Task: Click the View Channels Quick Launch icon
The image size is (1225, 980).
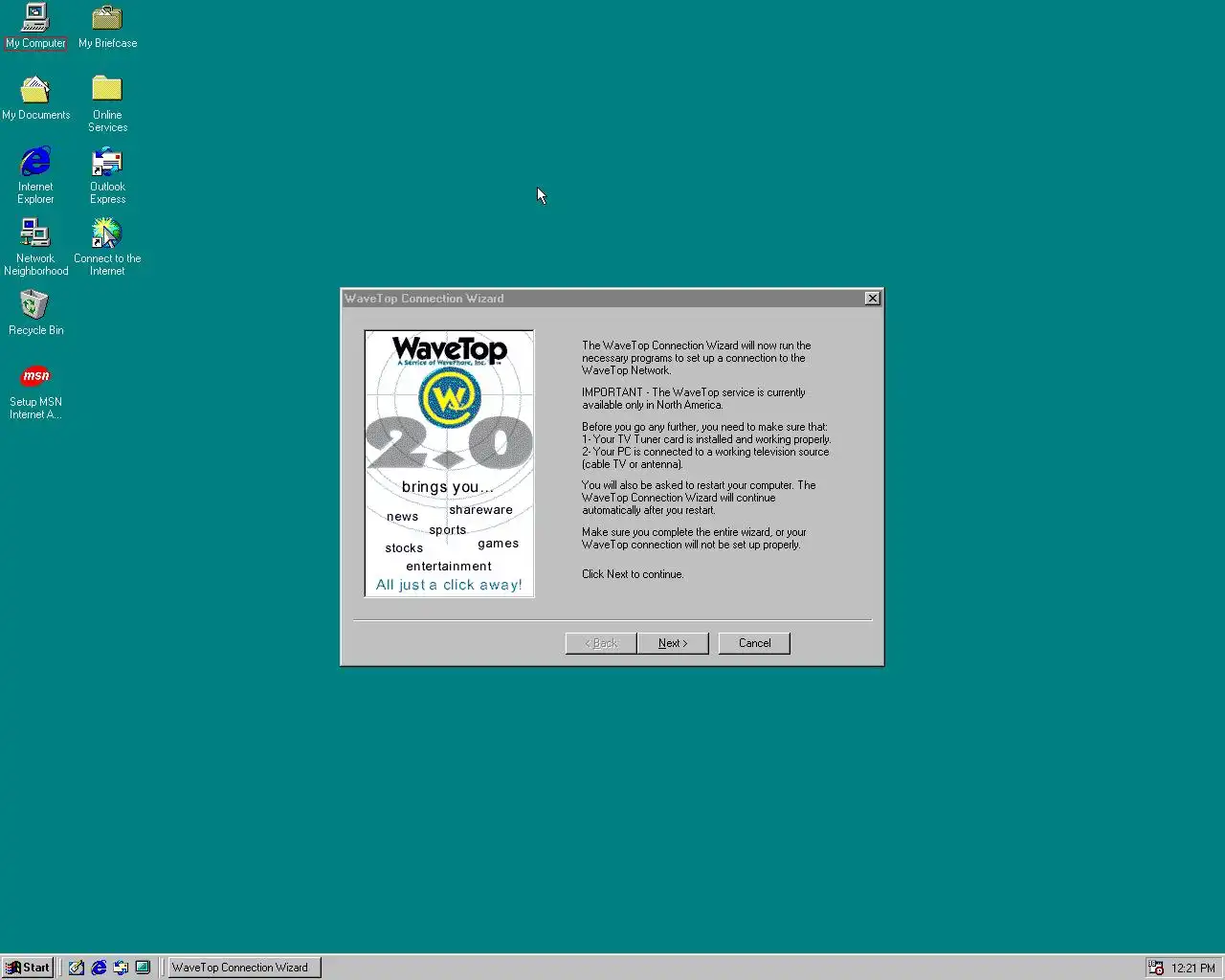Action: coord(143,968)
